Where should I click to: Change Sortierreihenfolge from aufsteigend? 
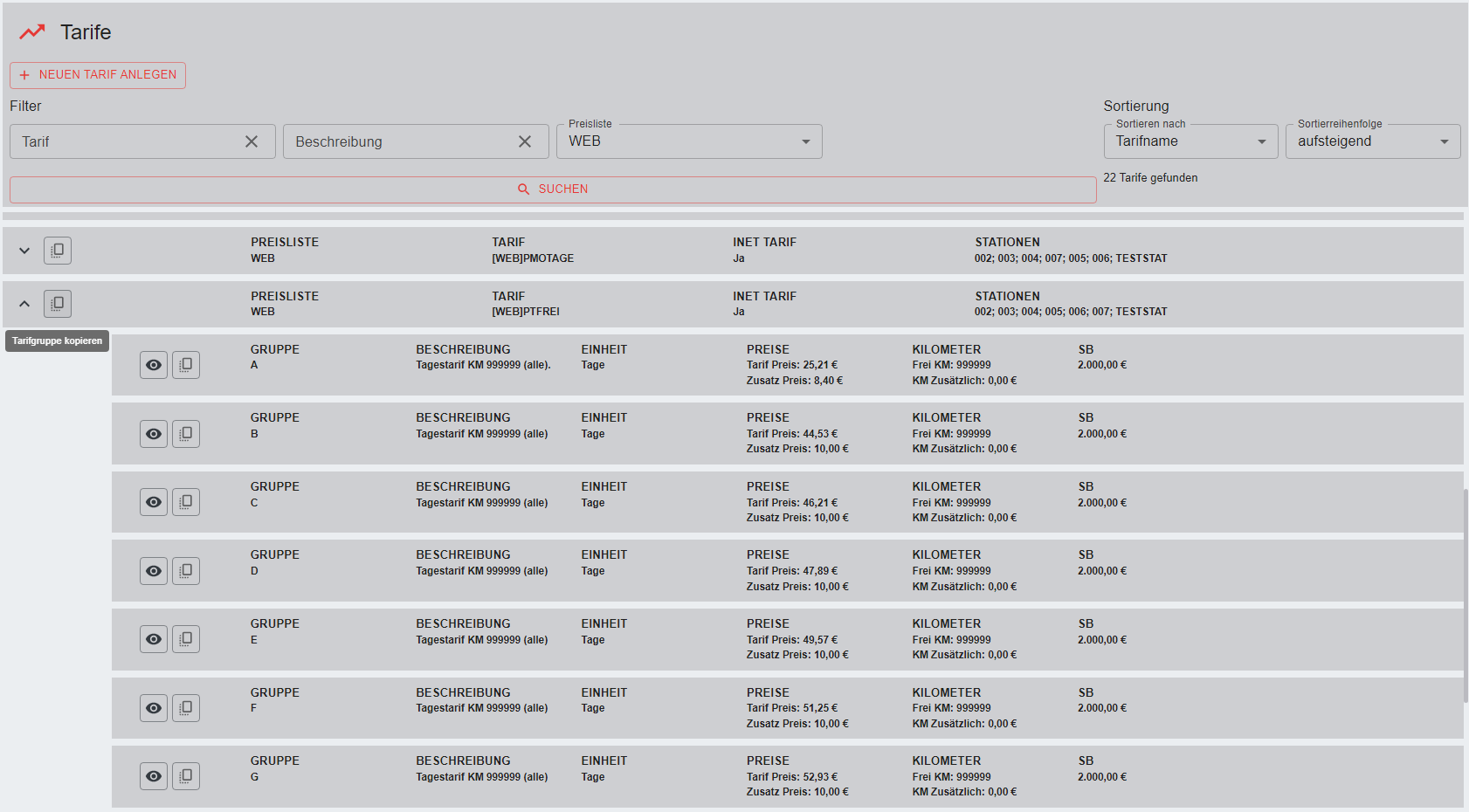[x=1372, y=141]
